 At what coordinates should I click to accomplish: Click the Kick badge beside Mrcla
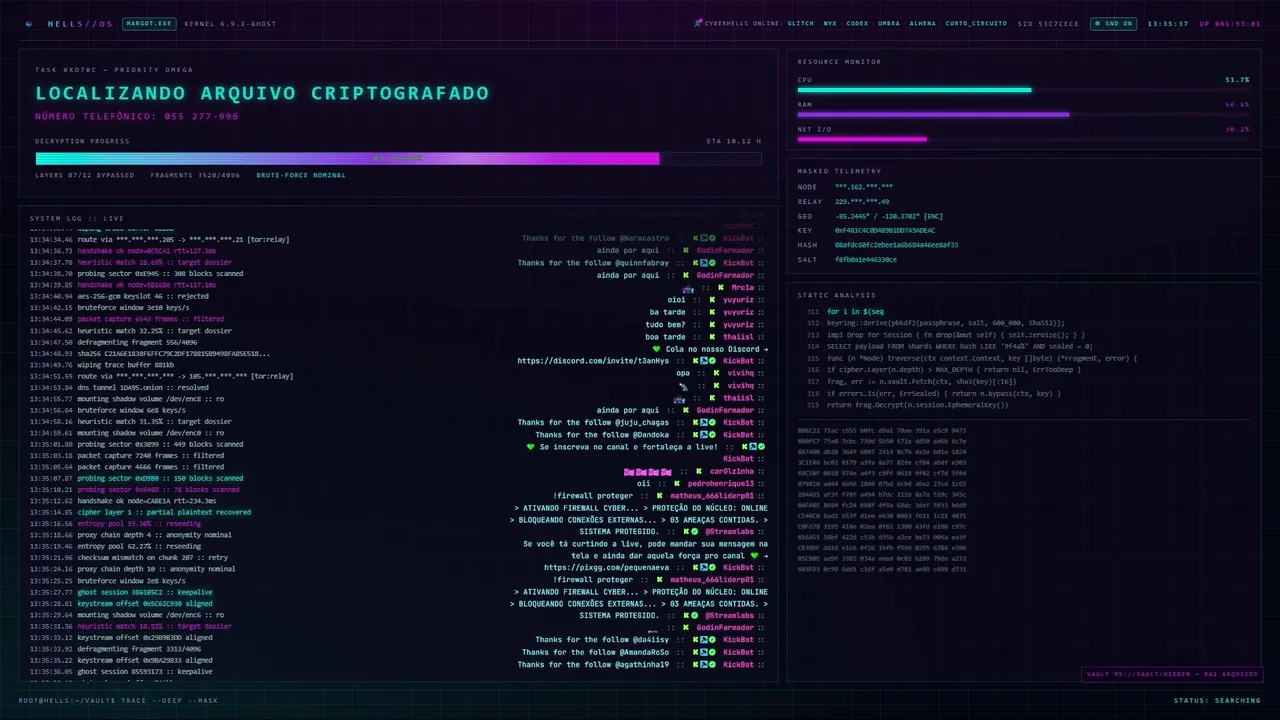coord(720,287)
